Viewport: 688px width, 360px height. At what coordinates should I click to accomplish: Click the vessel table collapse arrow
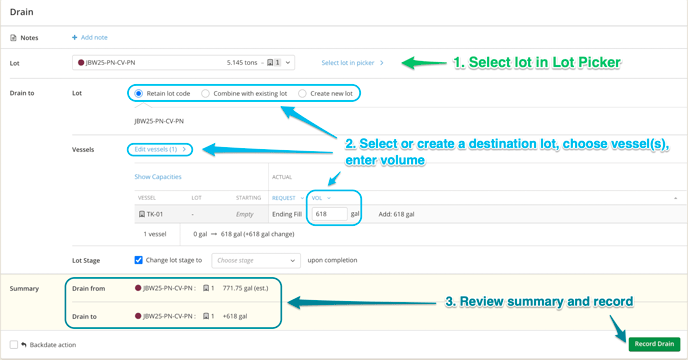click(x=675, y=198)
